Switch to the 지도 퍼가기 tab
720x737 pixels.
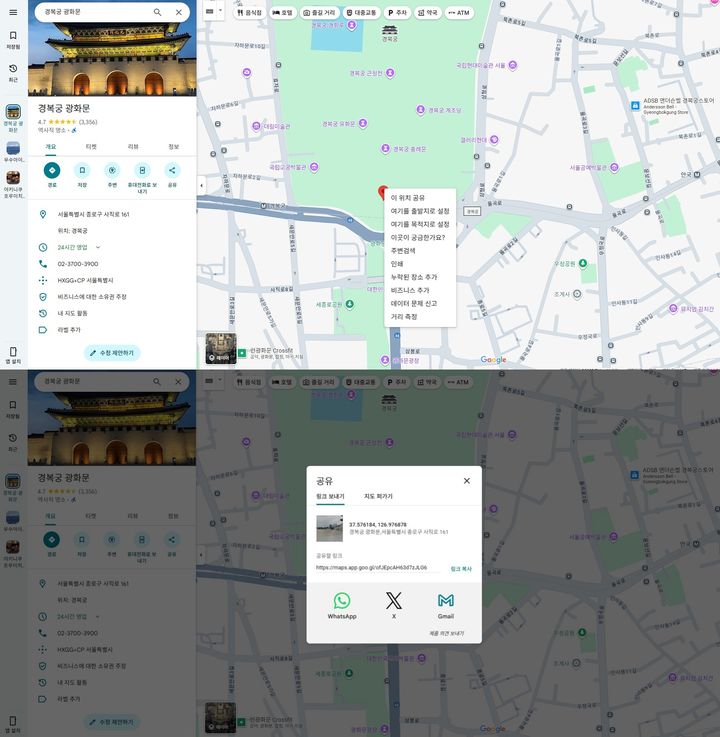click(x=378, y=496)
